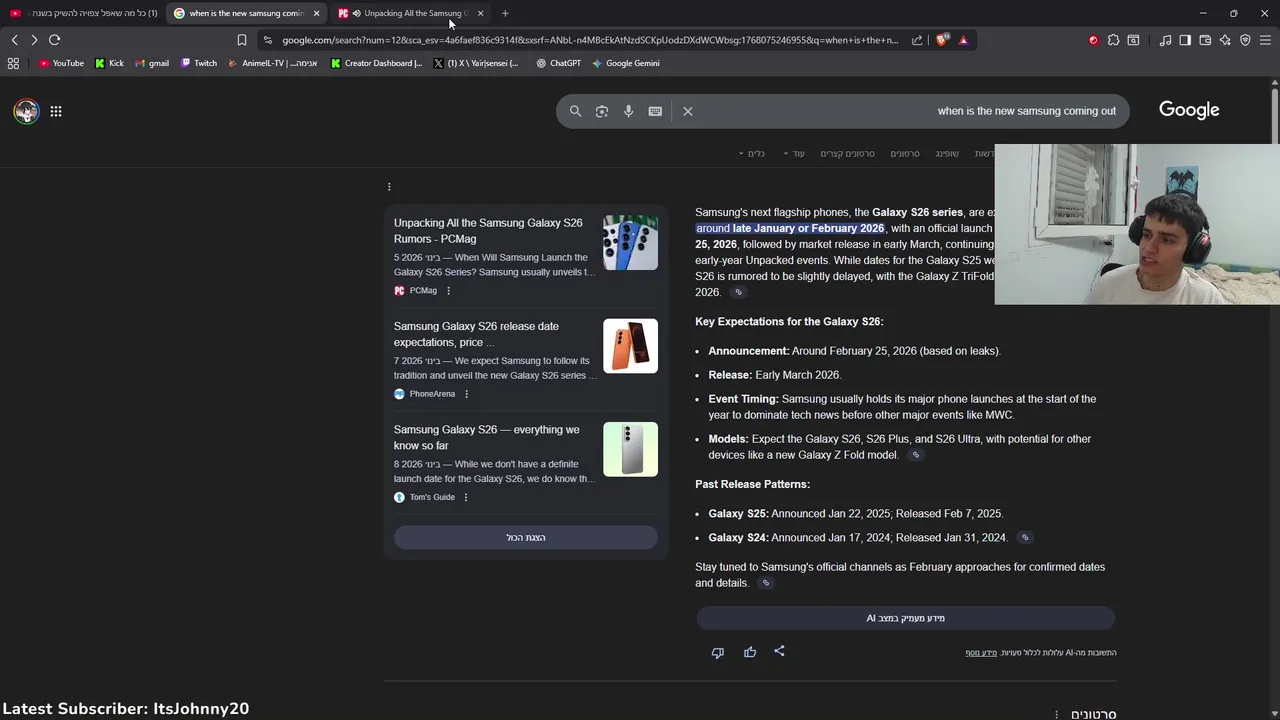Open the browser hamburger main menu
1280x720 pixels.
coord(1265,40)
